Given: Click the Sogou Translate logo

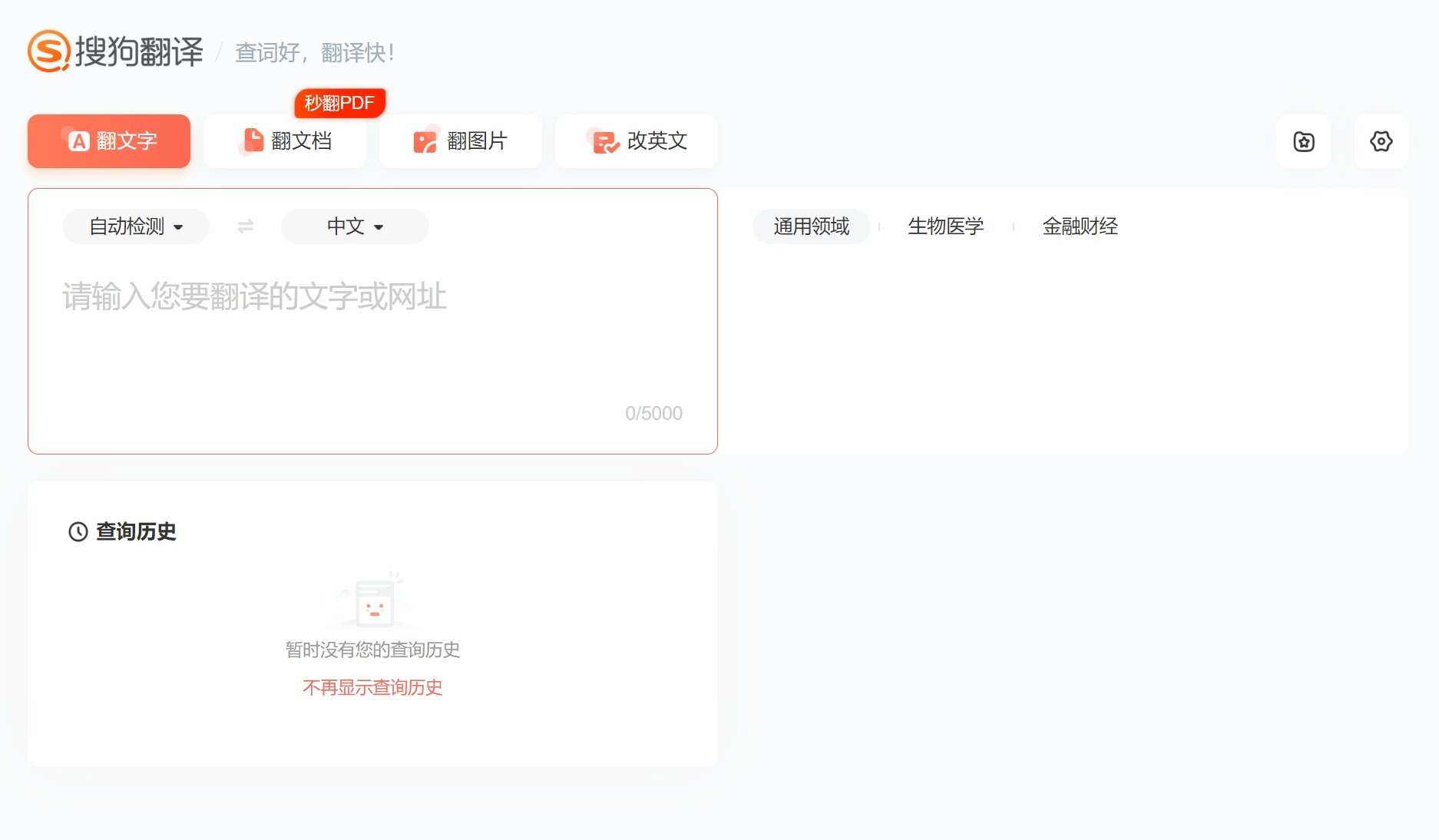Looking at the screenshot, I should (115, 51).
